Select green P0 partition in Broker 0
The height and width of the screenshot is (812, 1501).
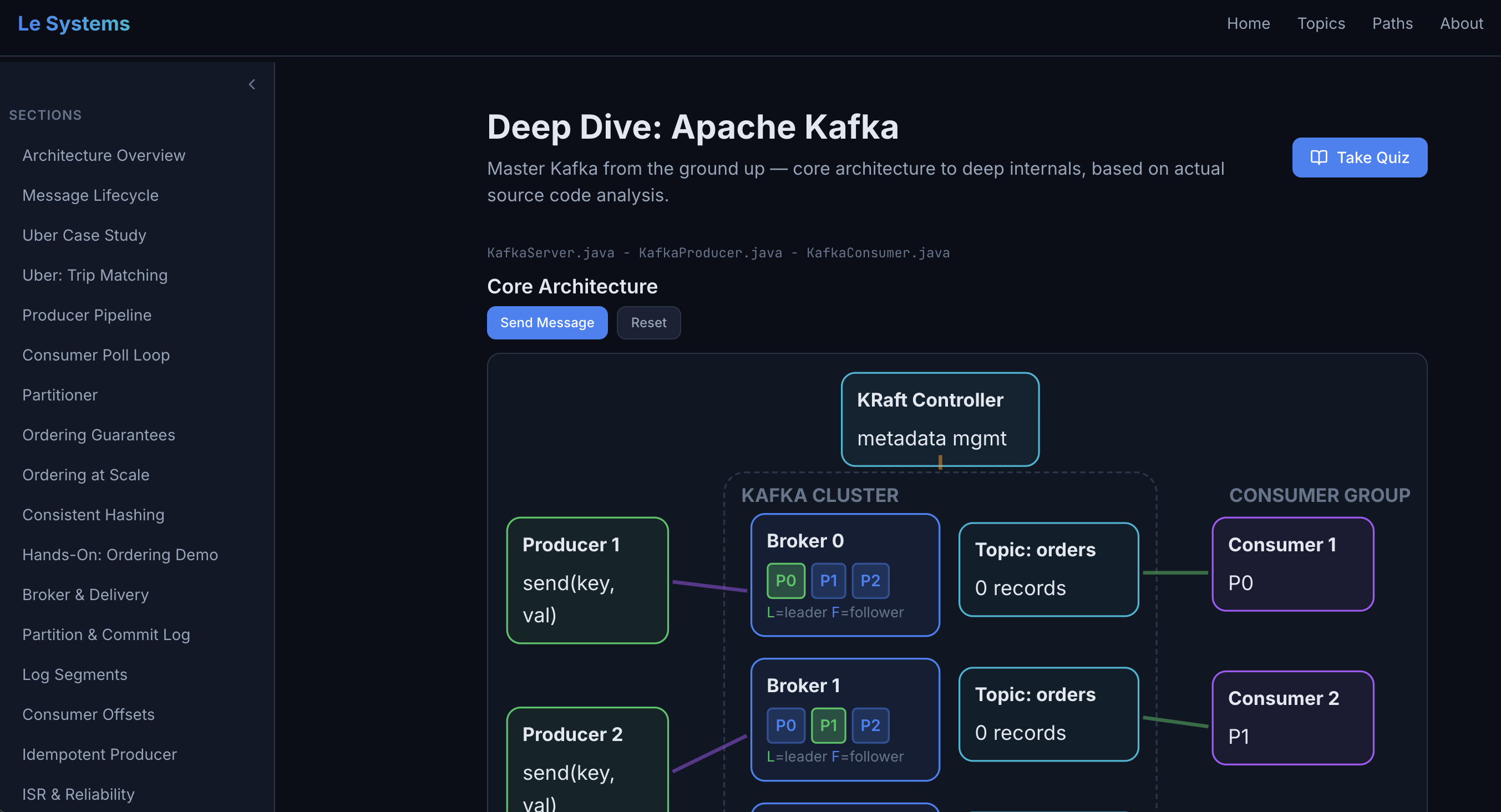785,580
